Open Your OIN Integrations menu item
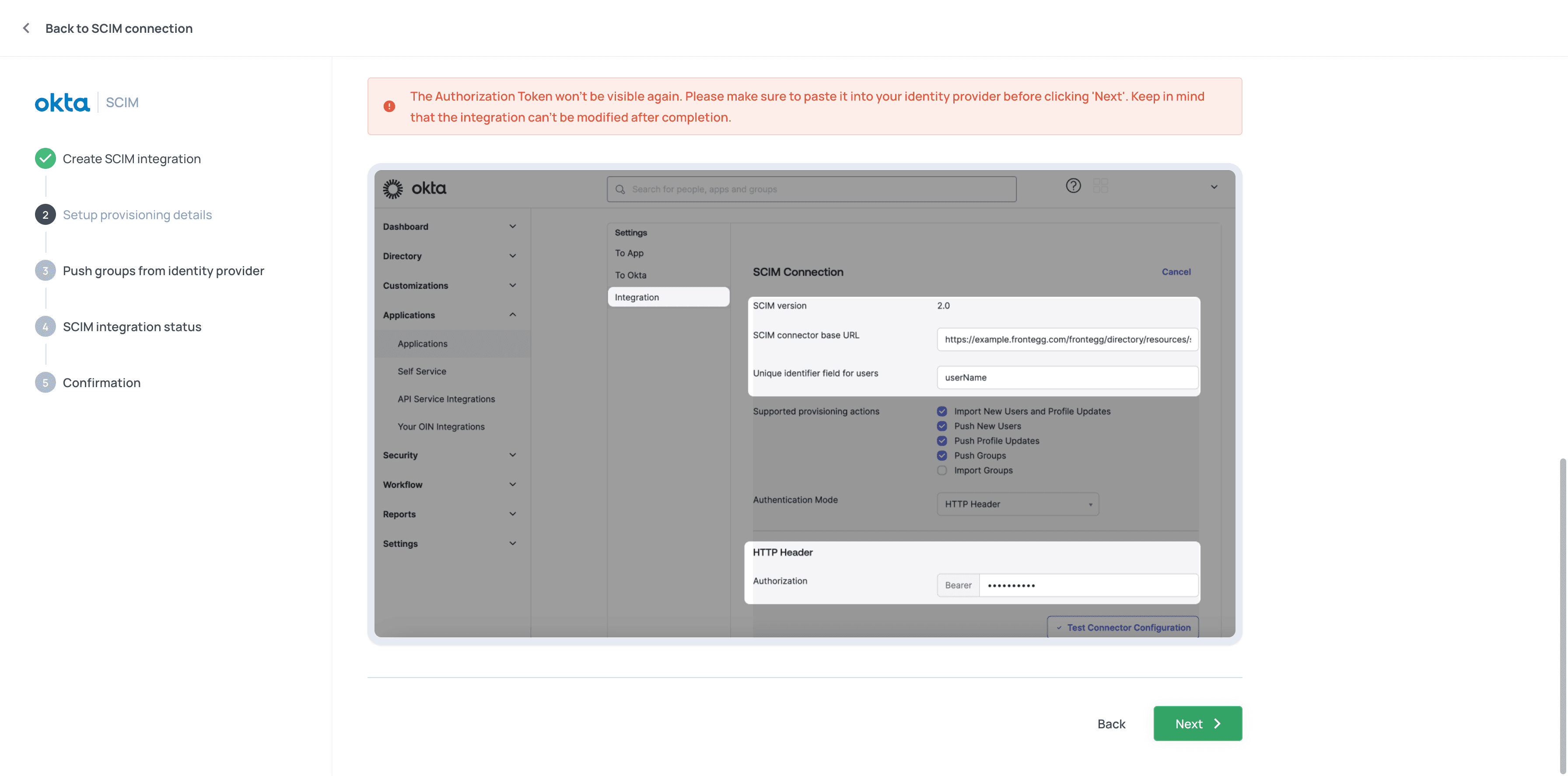1568x776 pixels. [x=441, y=426]
